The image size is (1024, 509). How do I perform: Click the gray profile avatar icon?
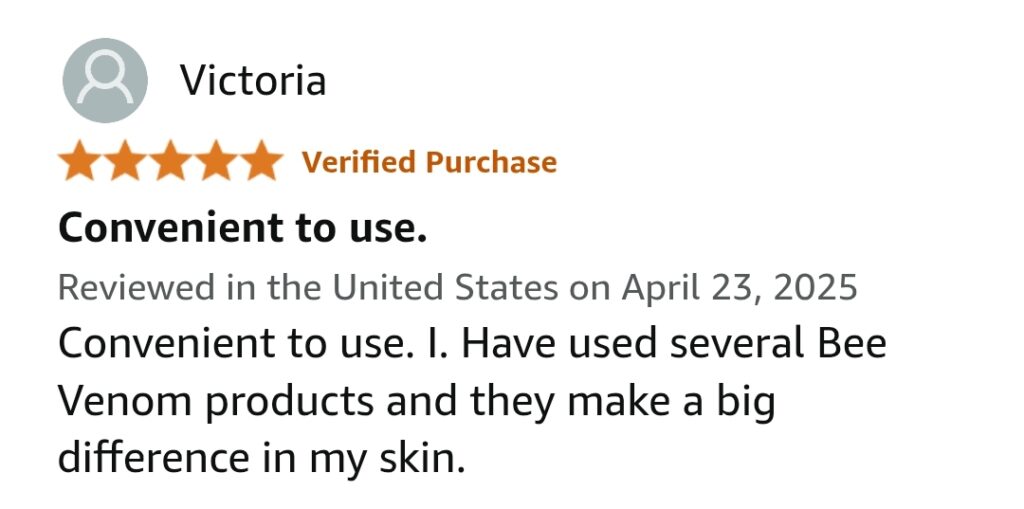pyautogui.click(x=104, y=80)
